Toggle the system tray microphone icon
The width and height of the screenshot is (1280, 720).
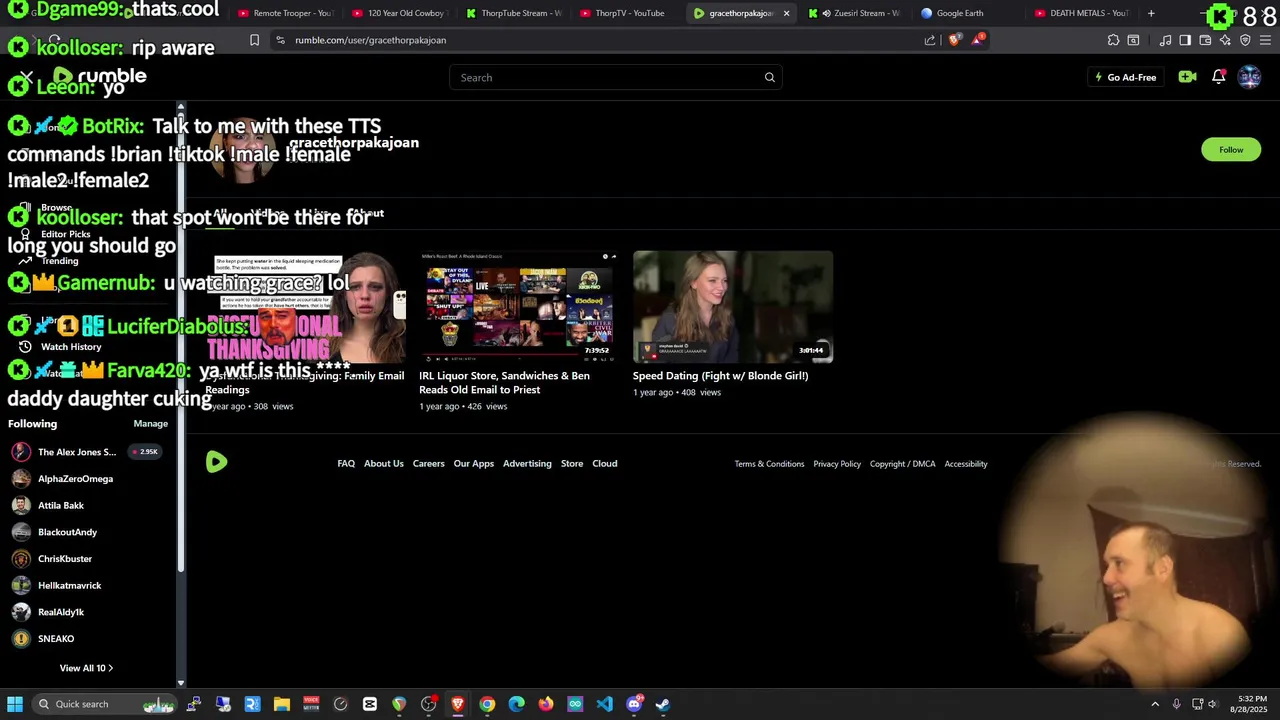click(x=1176, y=704)
